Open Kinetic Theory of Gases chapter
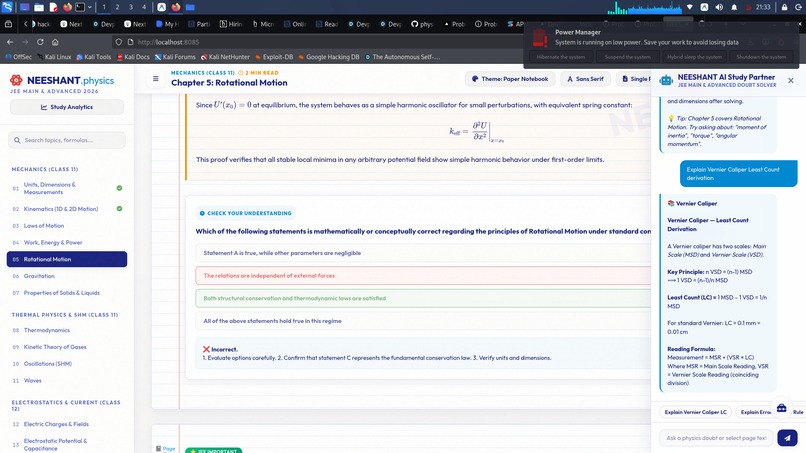 (x=67, y=347)
